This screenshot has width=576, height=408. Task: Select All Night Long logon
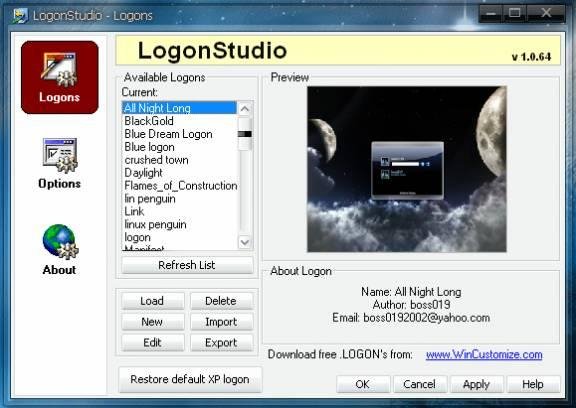[179, 108]
